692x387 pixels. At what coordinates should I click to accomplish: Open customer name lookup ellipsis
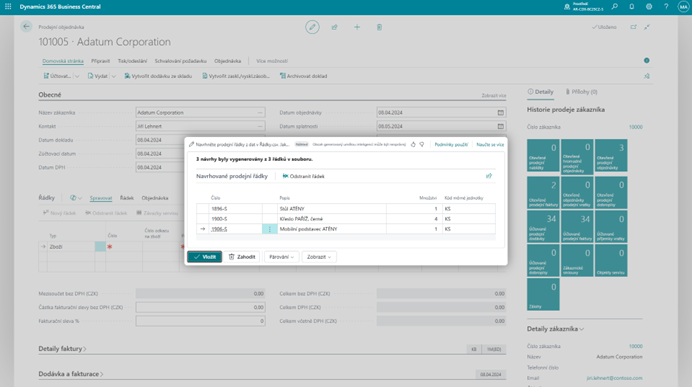[260, 113]
